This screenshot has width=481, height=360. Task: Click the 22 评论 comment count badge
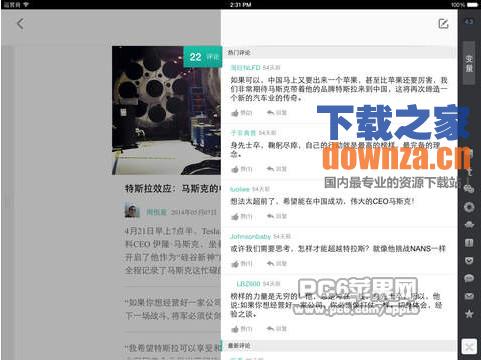[x=203, y=57]
